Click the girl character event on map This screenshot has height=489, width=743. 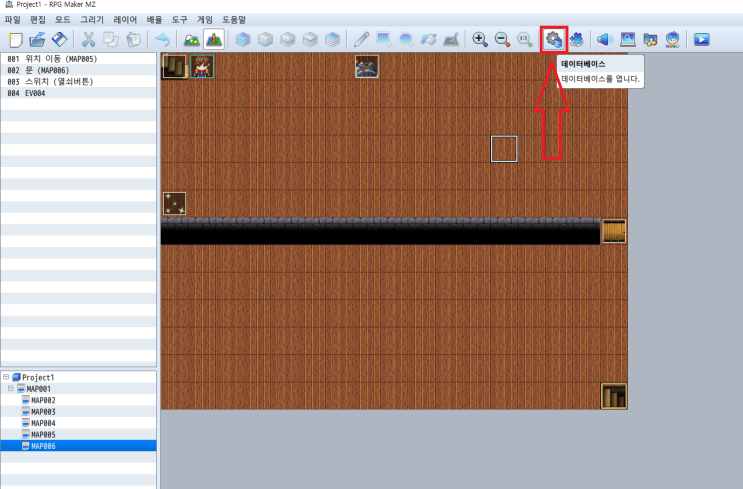(x=202, y=66)
